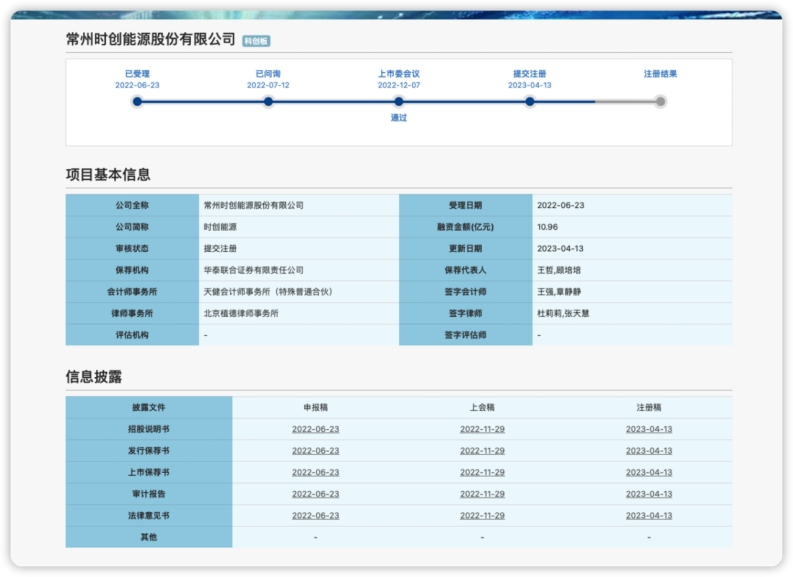Open 审计报告 注册稿 dated 2023-04-13
793x577 pixels.
click(649, 494)
